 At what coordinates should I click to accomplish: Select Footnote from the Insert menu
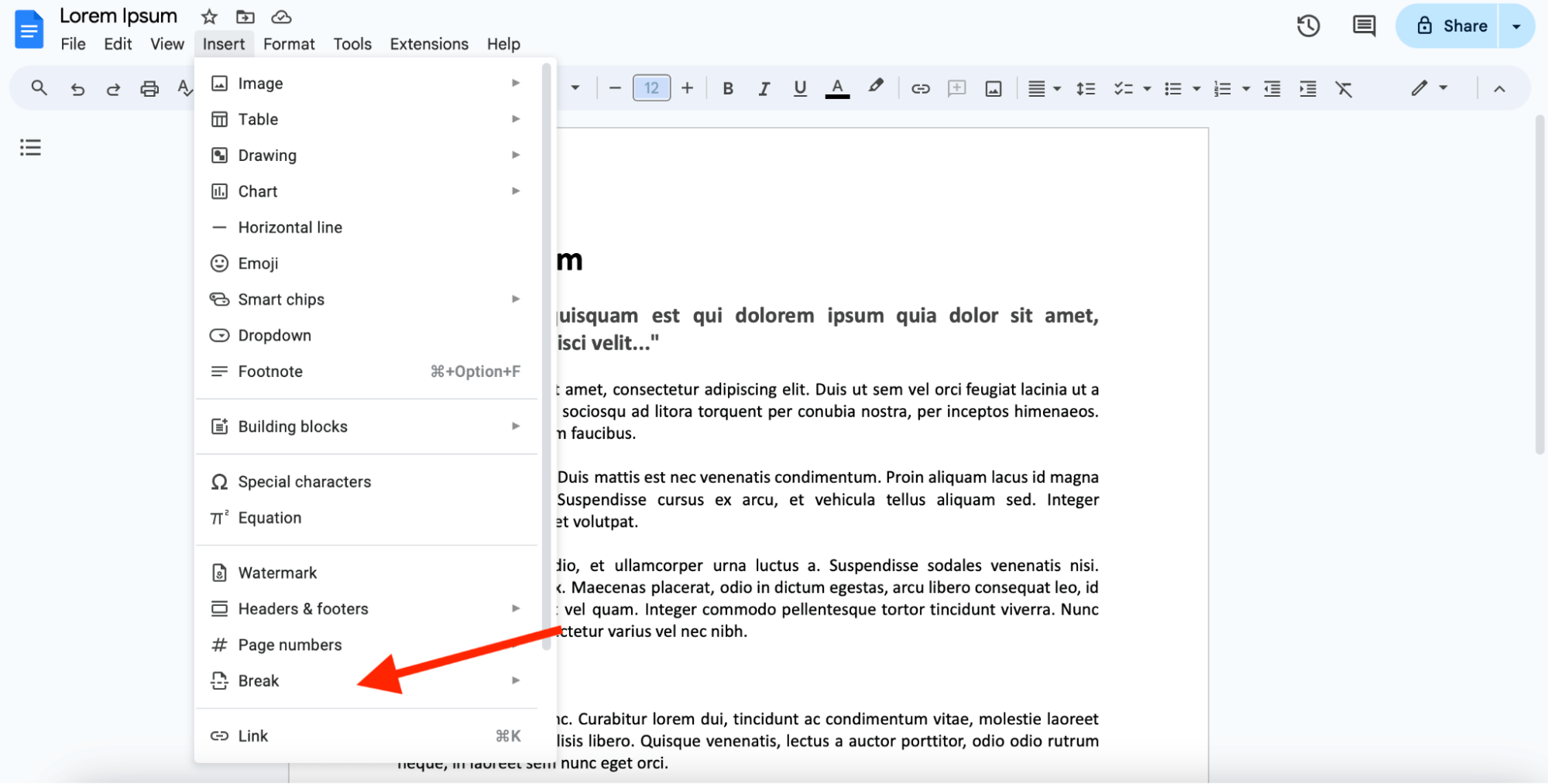(x=269, y=371)
